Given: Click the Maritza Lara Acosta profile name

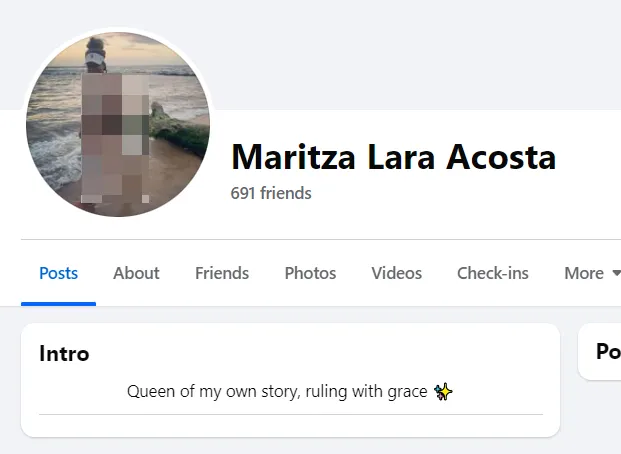Looking at the screenshot, I should (394, 157).
